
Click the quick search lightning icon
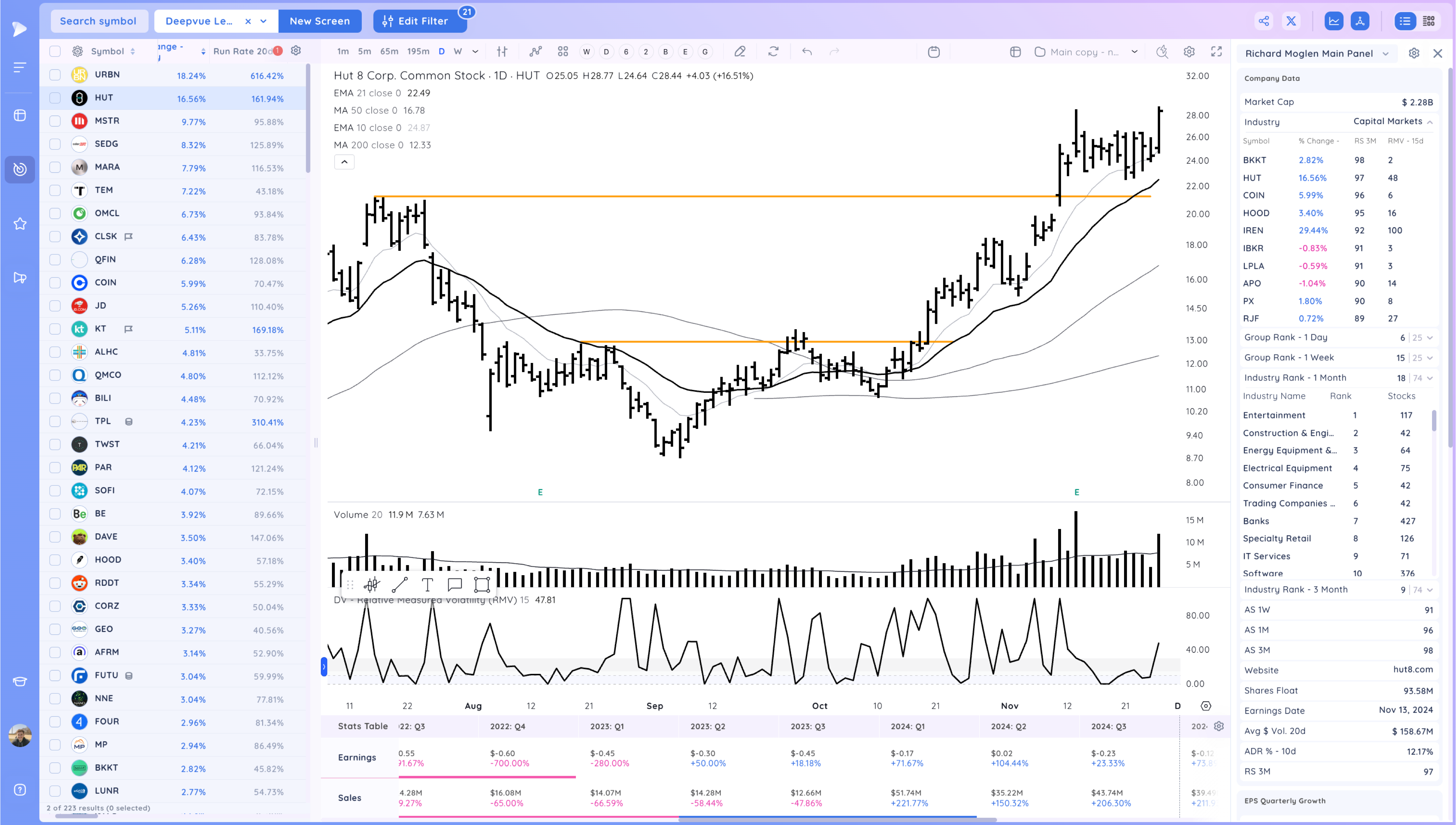click(x=1162, y=52)
